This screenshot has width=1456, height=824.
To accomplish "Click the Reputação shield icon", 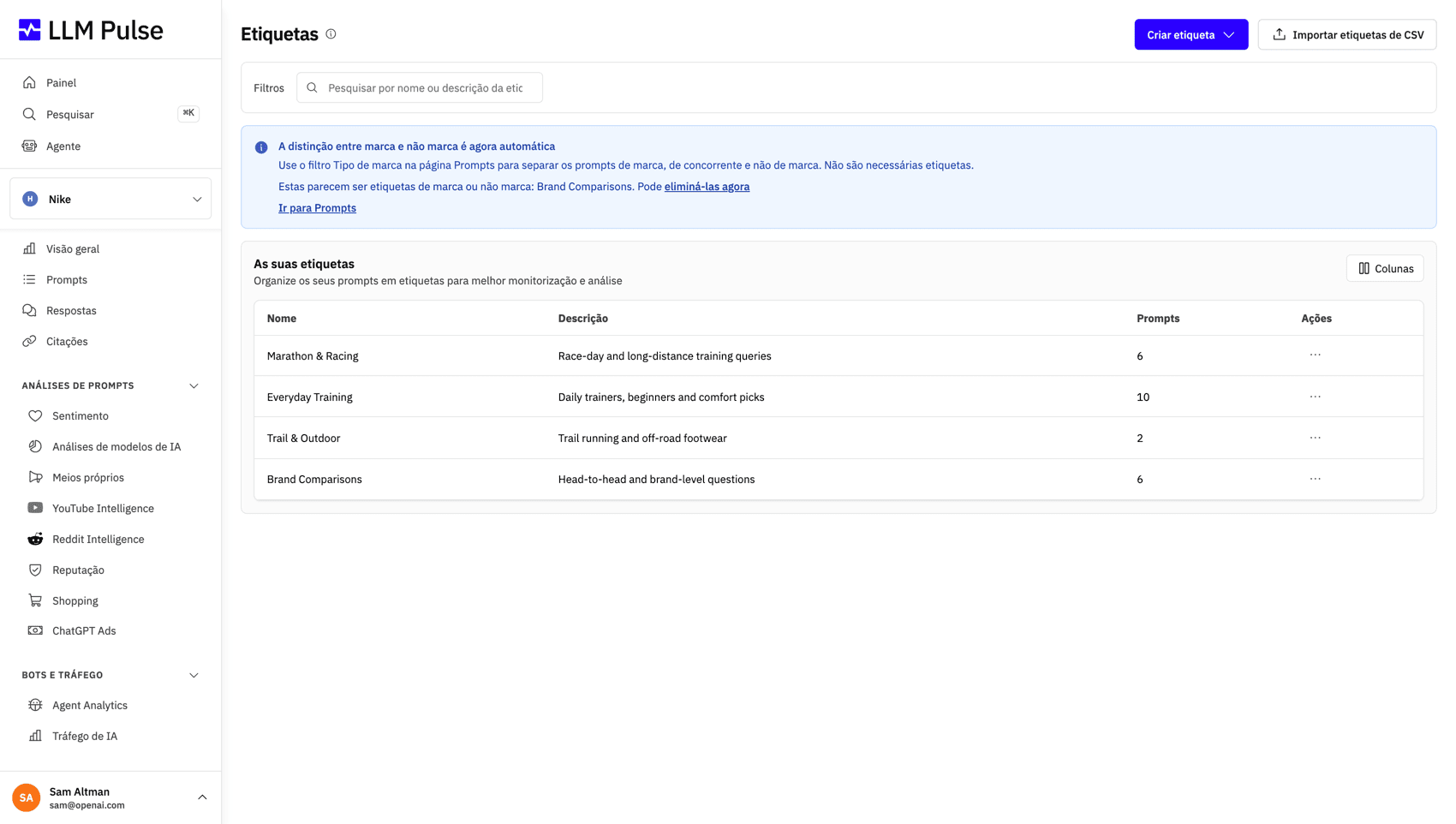I will point(35,570).
